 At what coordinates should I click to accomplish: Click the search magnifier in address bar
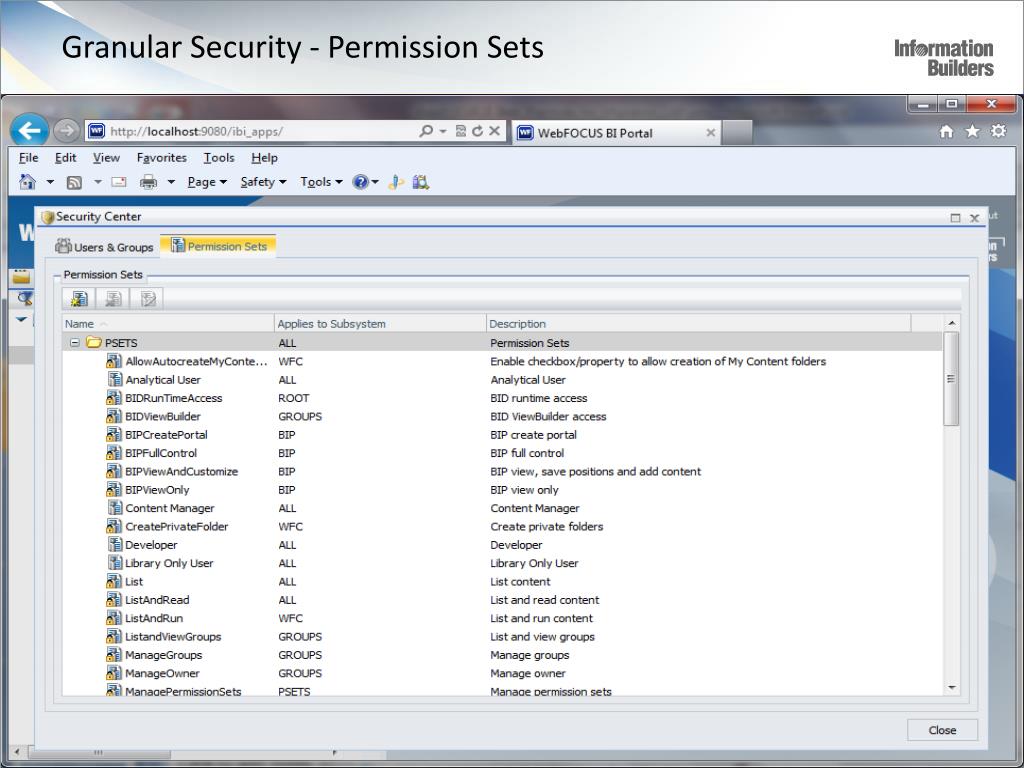pos(426,131)
